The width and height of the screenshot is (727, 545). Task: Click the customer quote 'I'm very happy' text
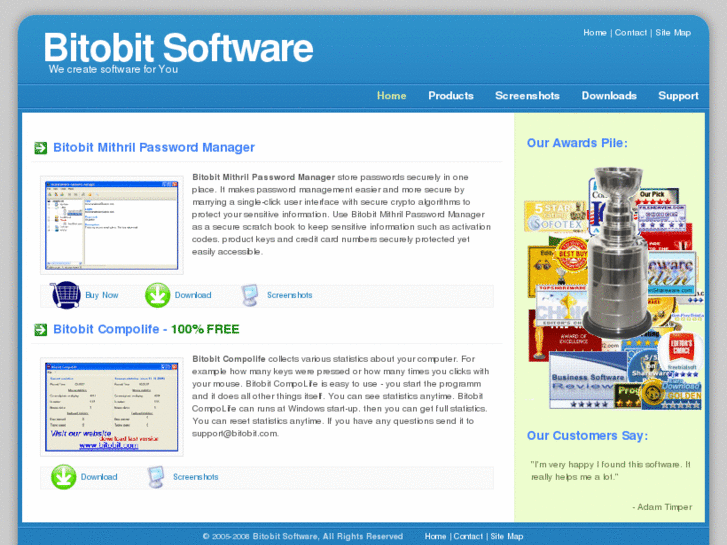coord(611,470)
